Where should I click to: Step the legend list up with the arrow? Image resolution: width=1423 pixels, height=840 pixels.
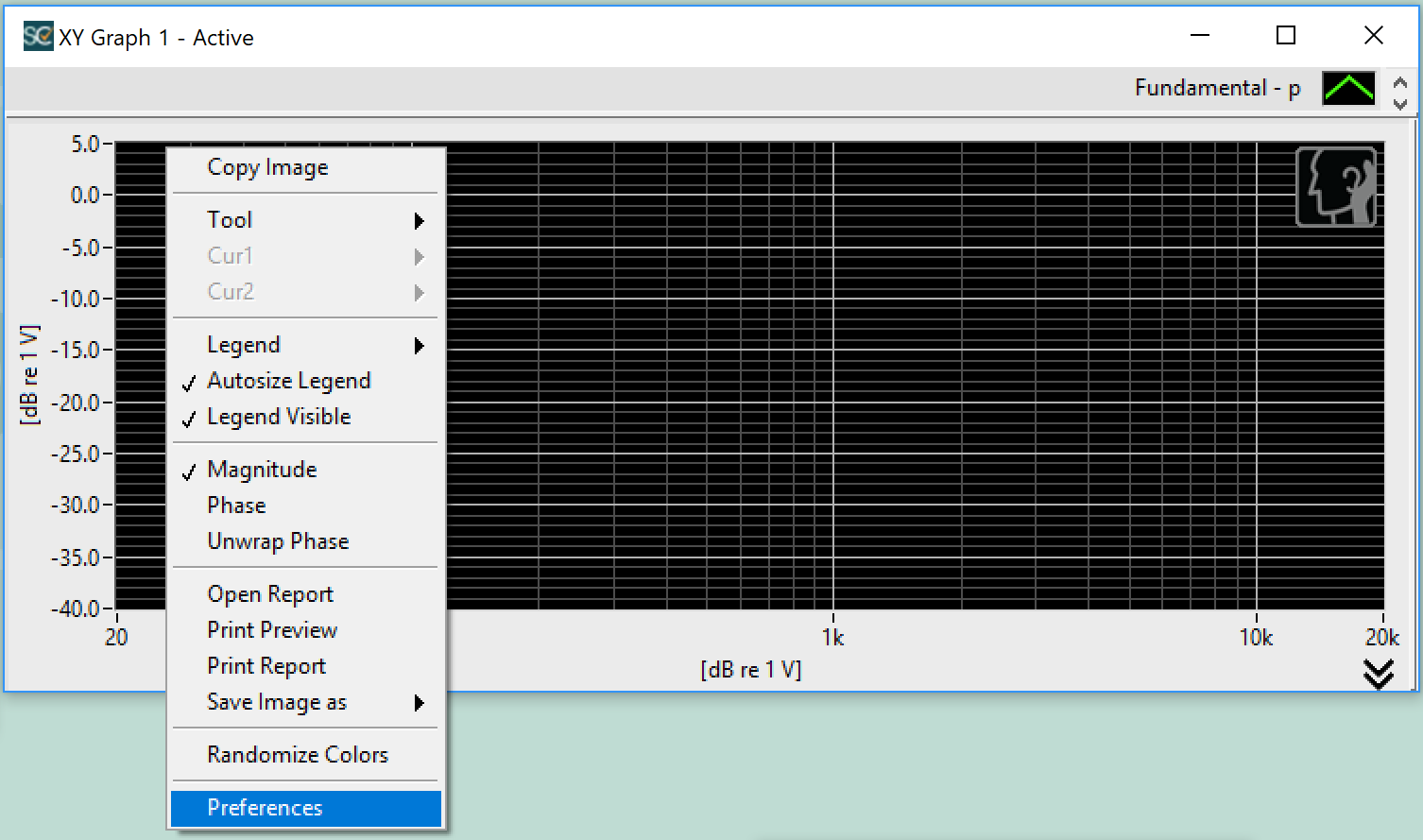(1400, 81)
